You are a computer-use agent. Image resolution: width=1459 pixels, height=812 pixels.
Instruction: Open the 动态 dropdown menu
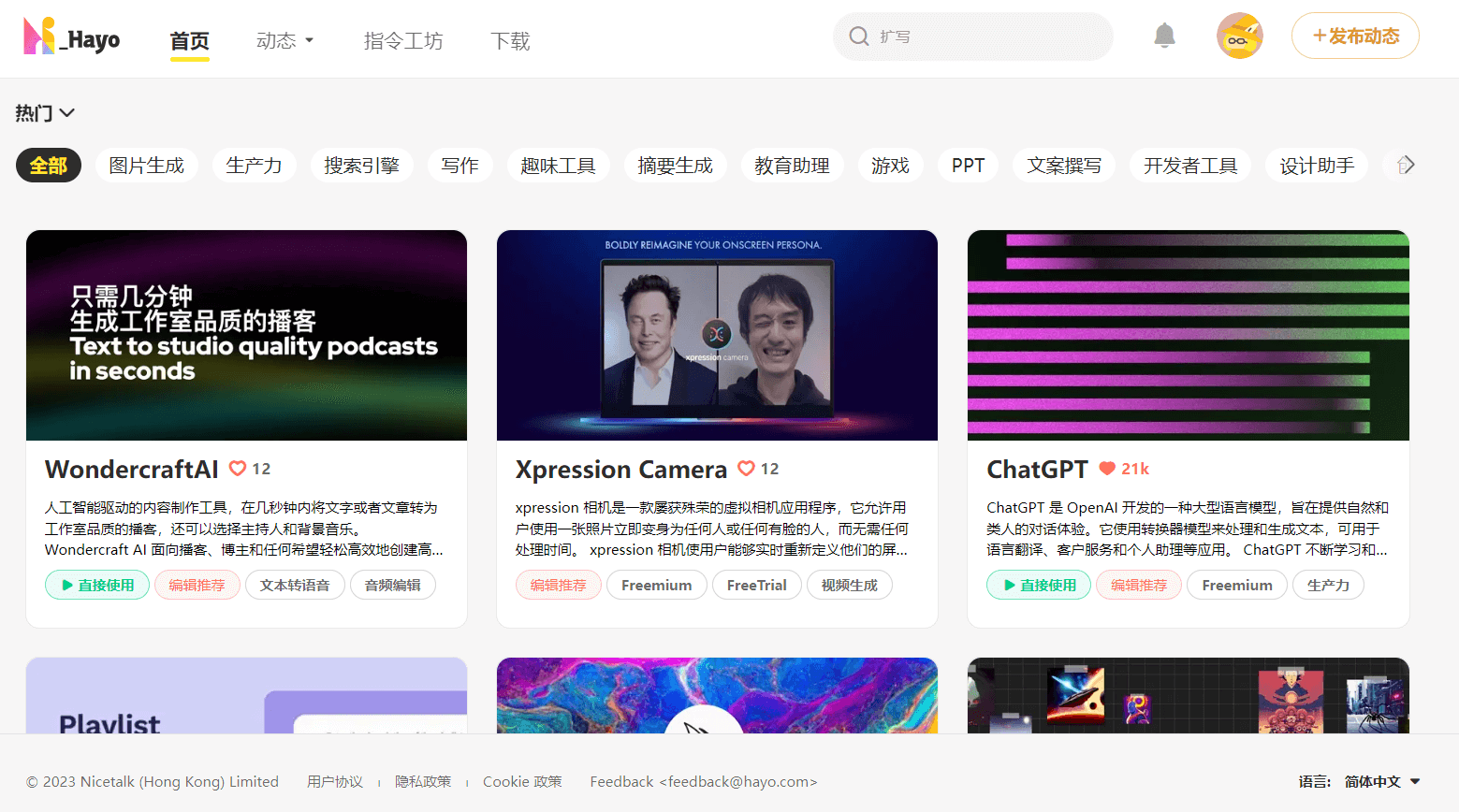coord(285,40)
